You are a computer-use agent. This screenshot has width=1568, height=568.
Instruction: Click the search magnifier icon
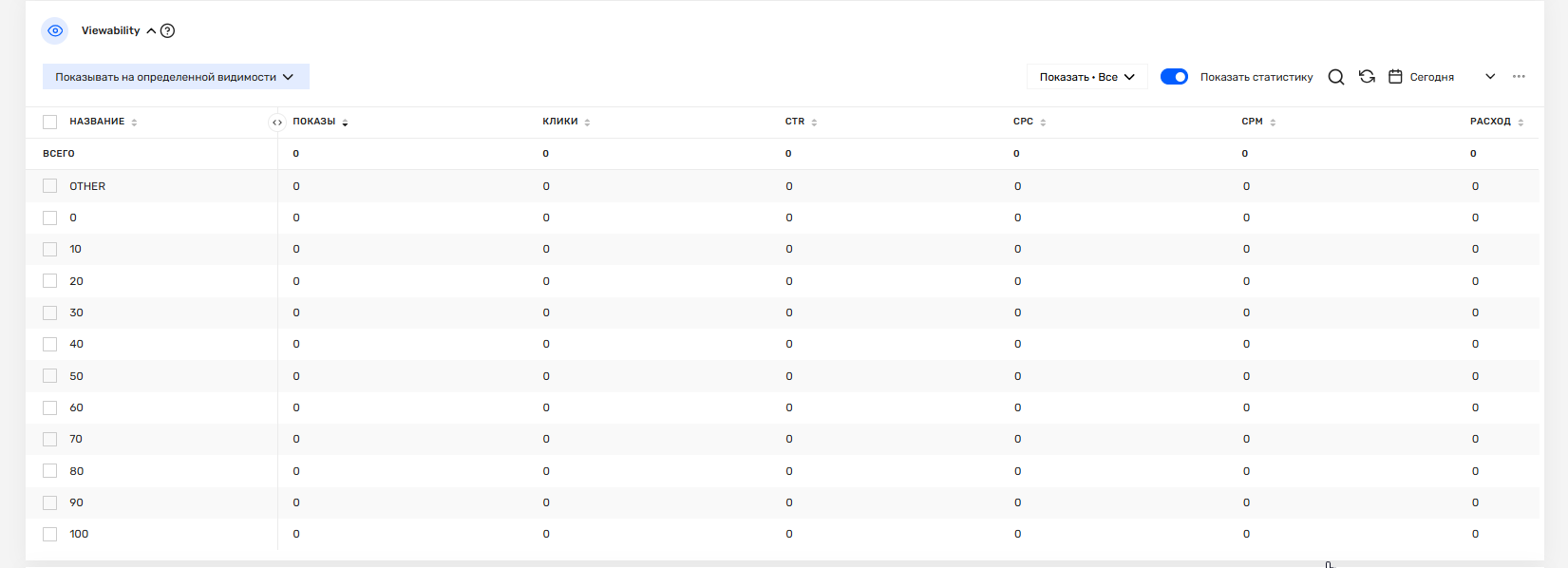1336,77
